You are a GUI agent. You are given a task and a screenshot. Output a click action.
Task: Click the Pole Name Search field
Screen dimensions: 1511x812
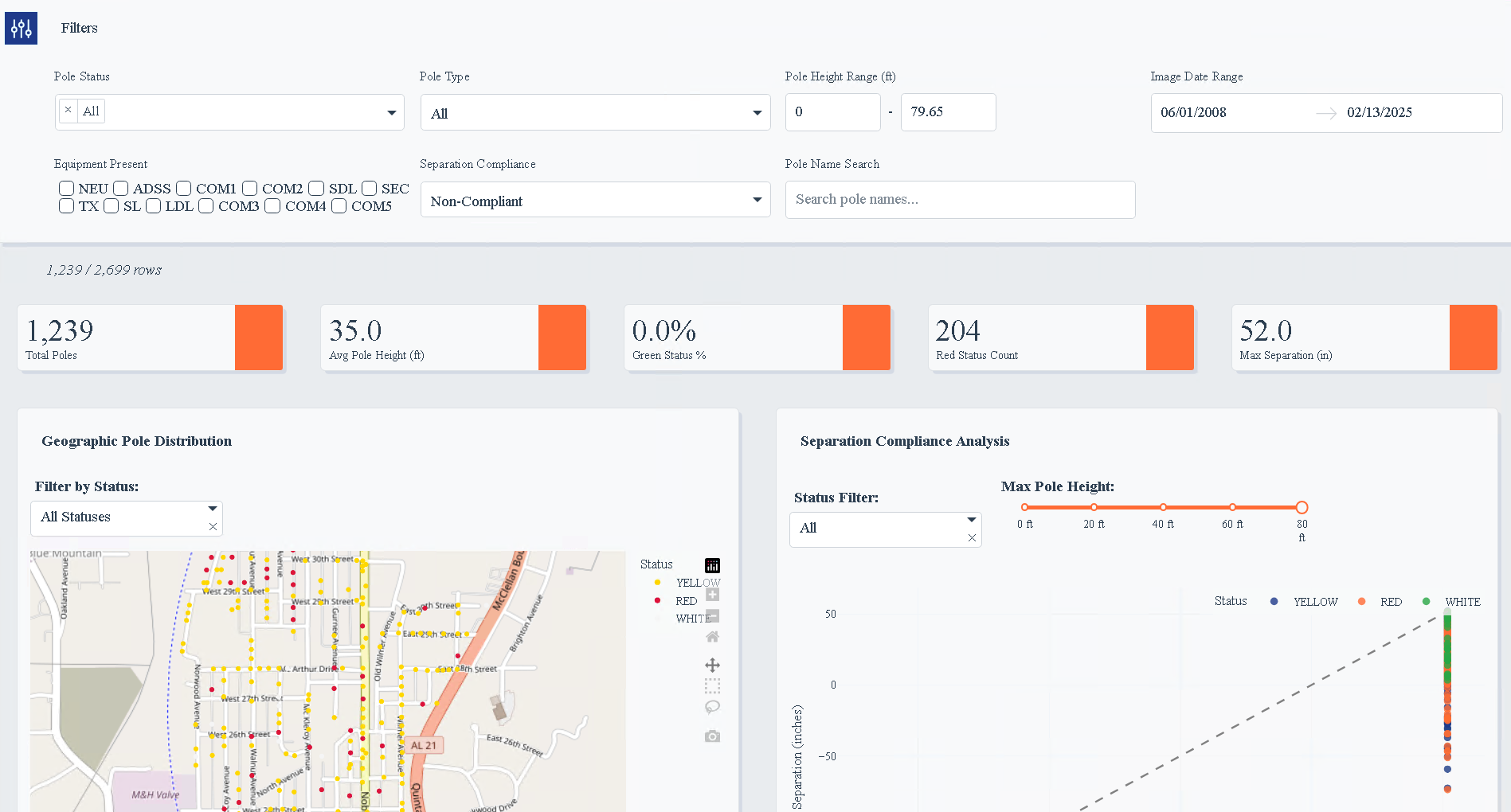click(x=960, y=200)
